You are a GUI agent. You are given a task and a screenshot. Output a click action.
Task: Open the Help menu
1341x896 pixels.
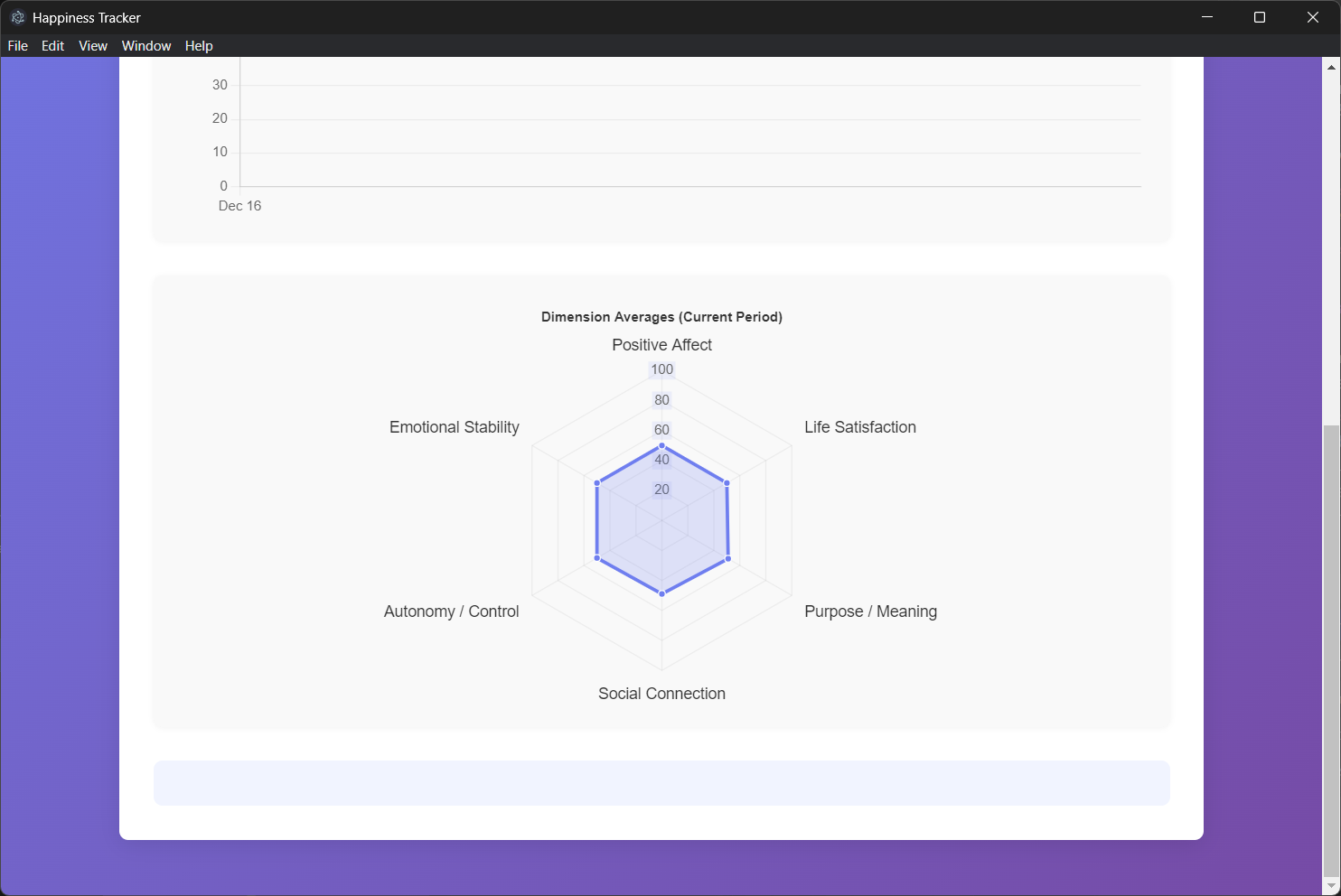click(199, 46)
